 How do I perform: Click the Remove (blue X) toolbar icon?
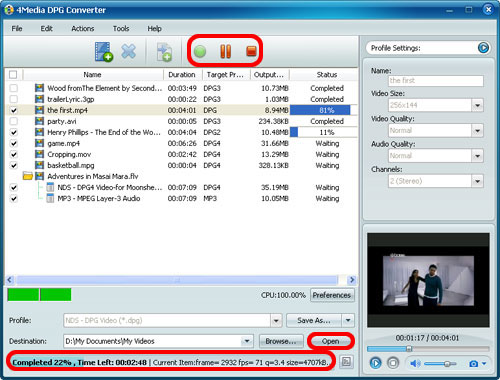tap(129, 52)
